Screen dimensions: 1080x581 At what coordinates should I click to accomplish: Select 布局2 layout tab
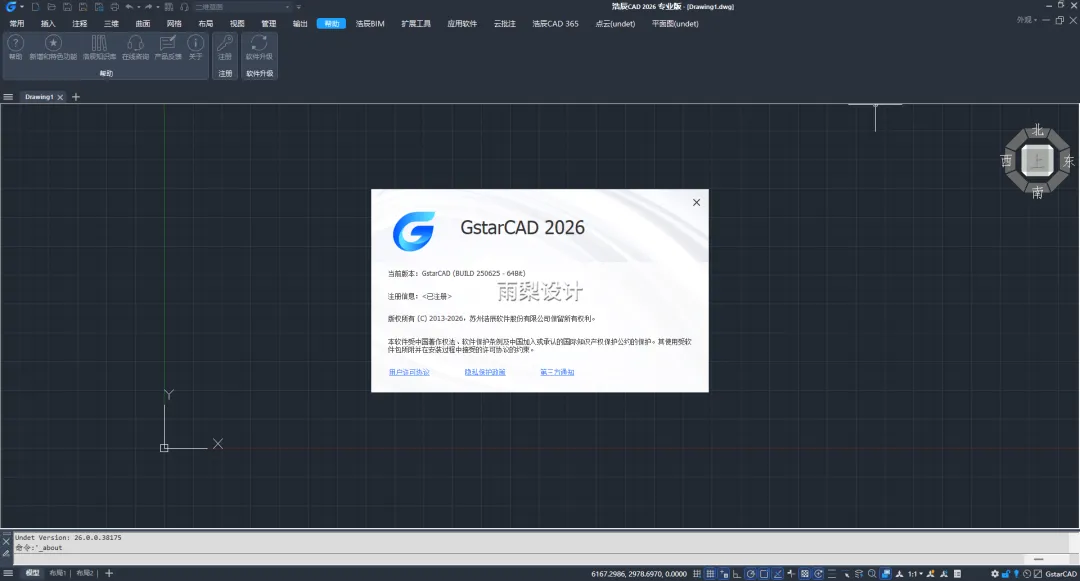coord(85,573)
